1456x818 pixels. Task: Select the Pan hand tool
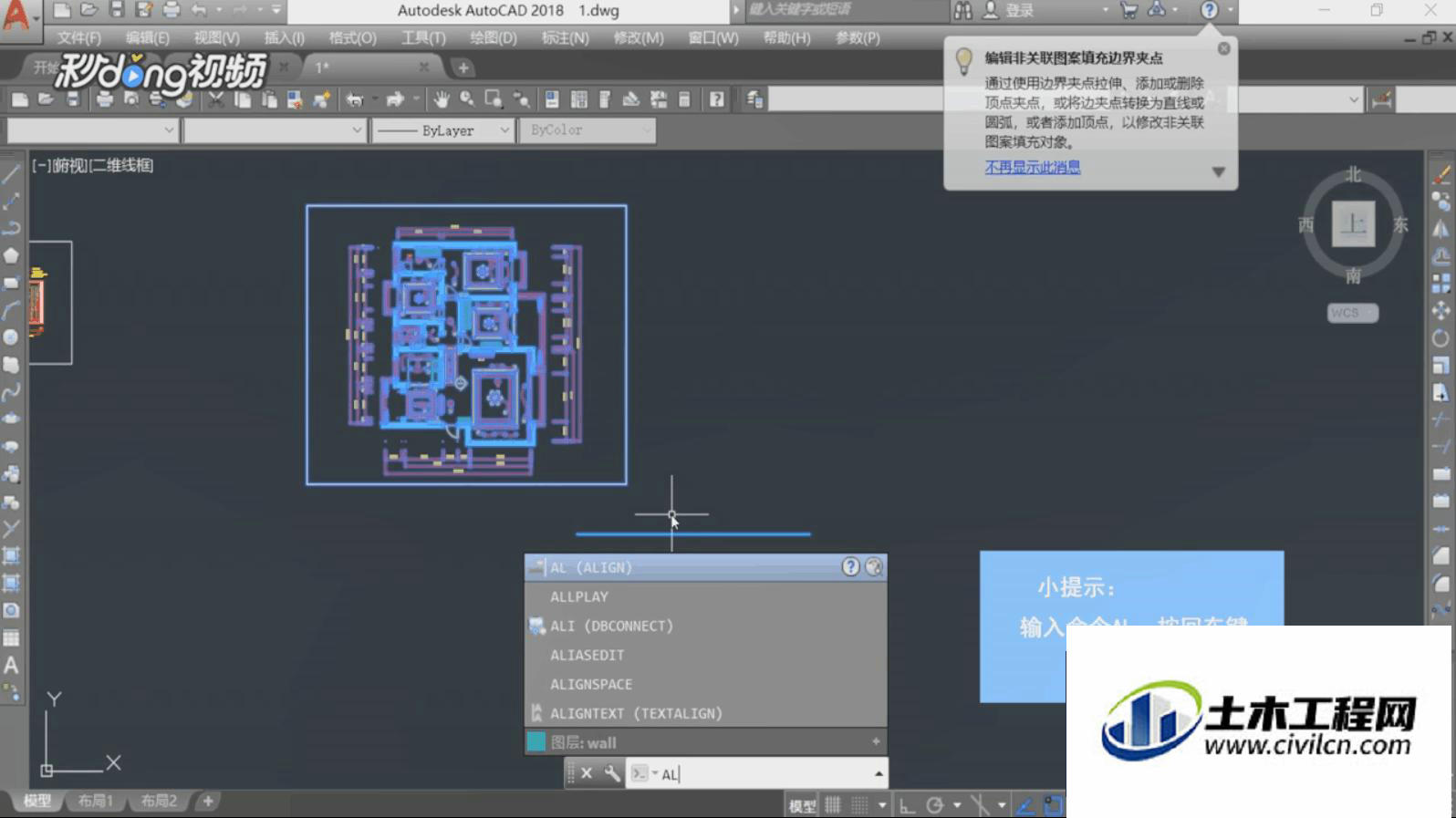442,99
